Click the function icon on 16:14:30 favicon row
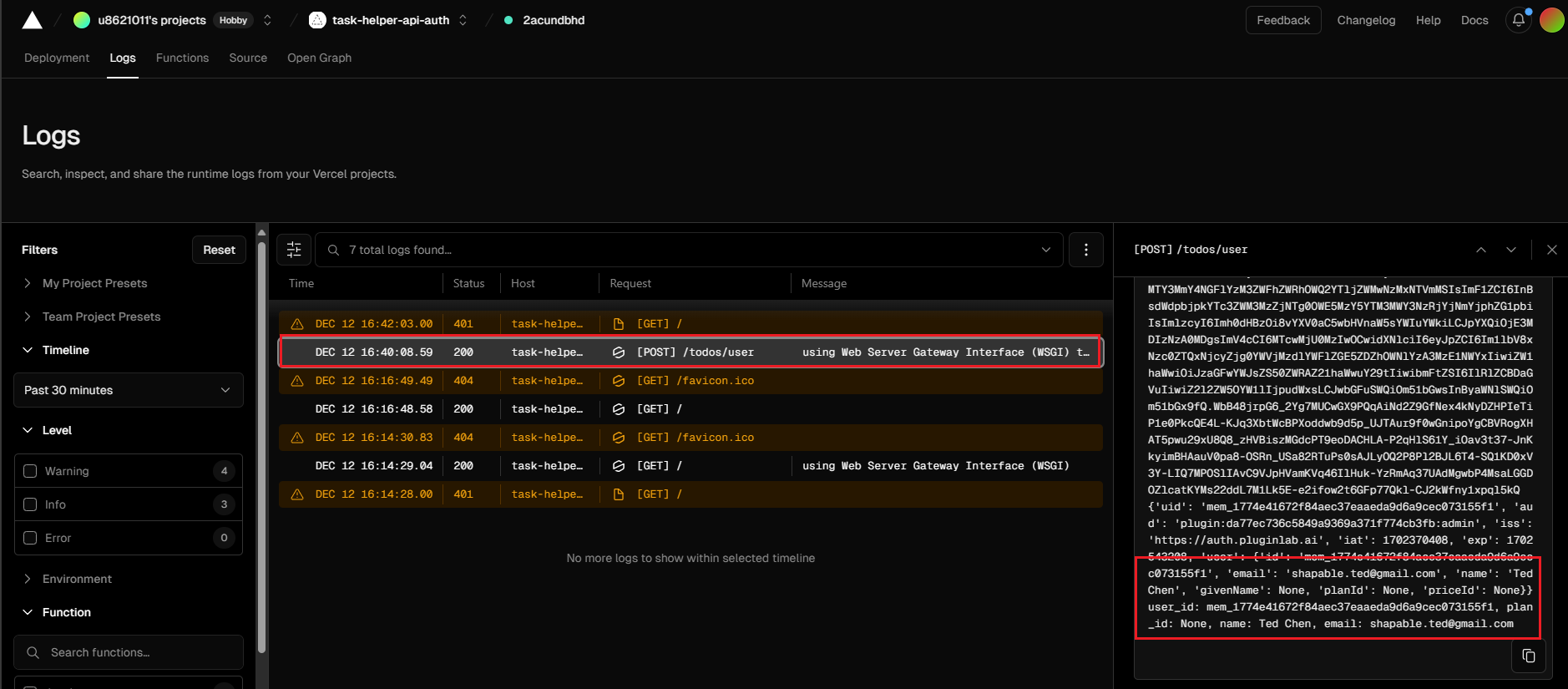The height and width of the screenshot is (689, 1568). pyautogui.click(x=619, y=438)
